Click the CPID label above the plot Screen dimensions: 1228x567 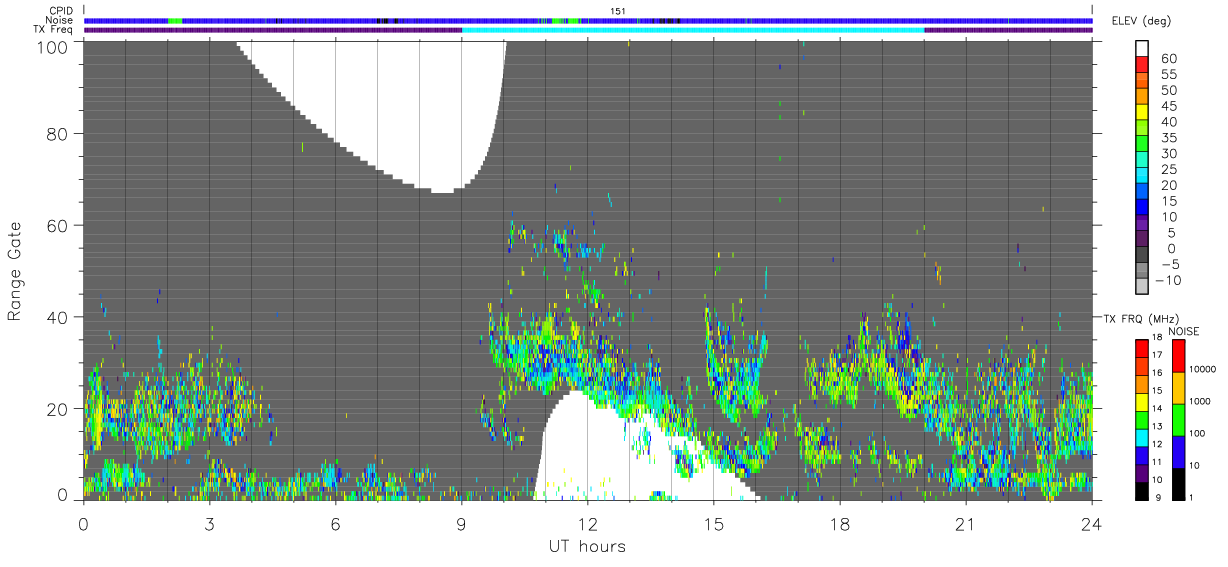[x=60, y=10]
